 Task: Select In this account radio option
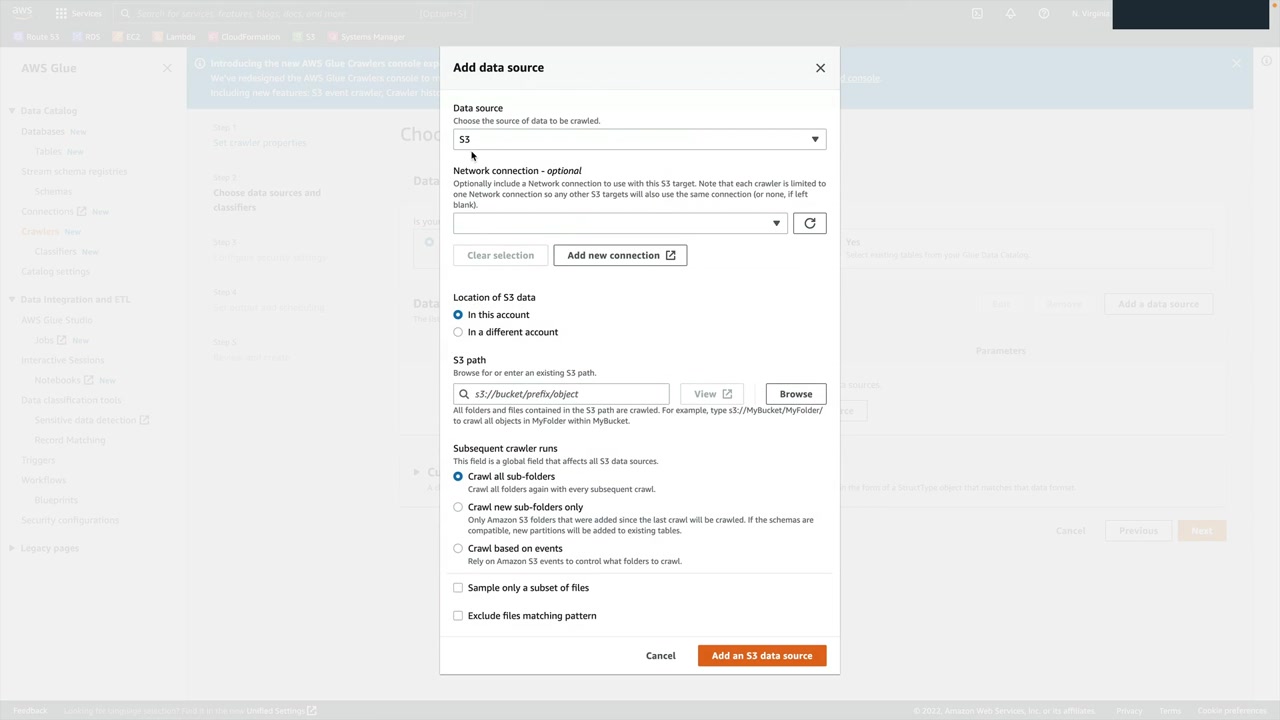(x=458, y=315)
